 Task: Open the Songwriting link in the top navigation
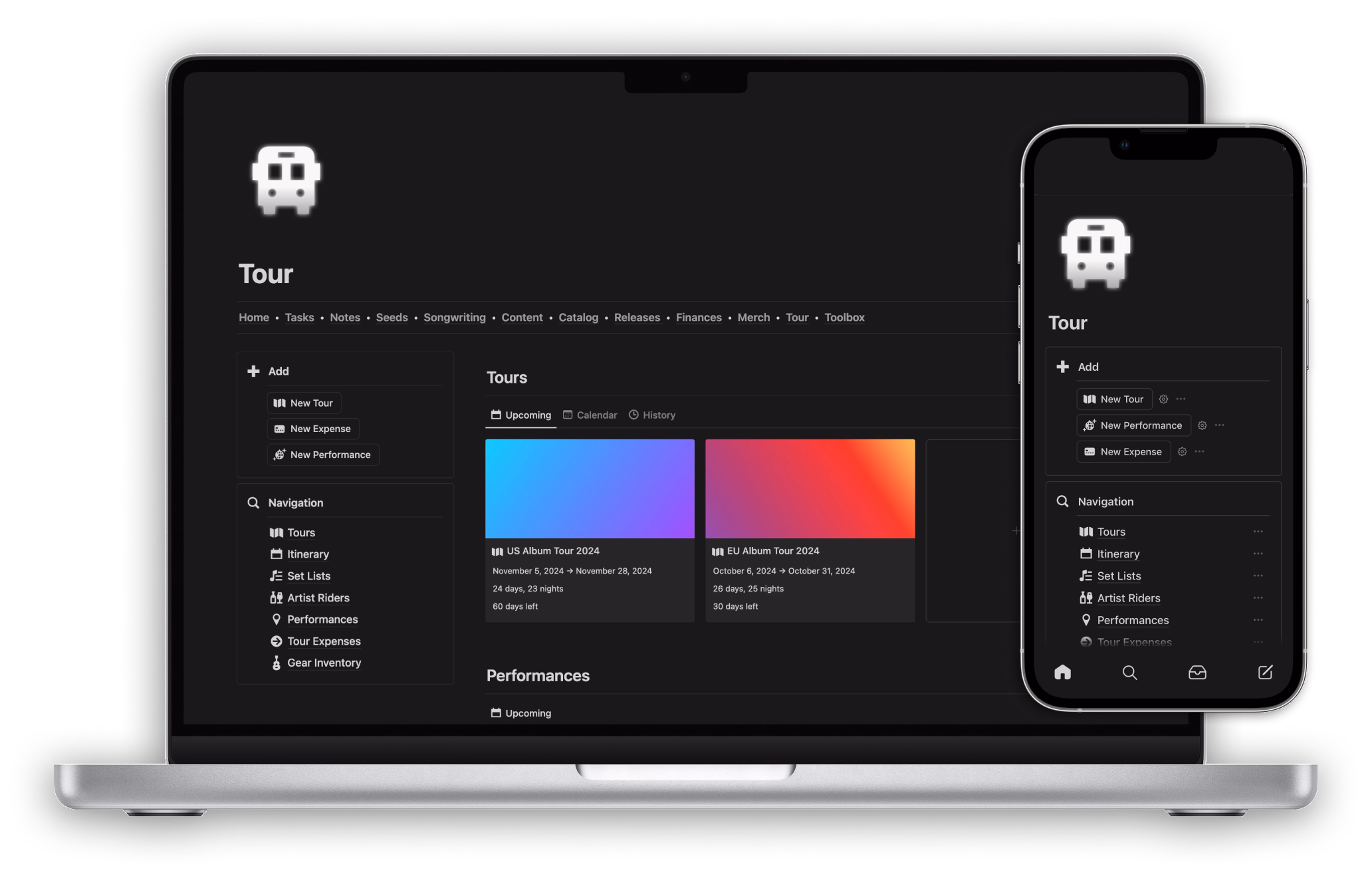455,317
